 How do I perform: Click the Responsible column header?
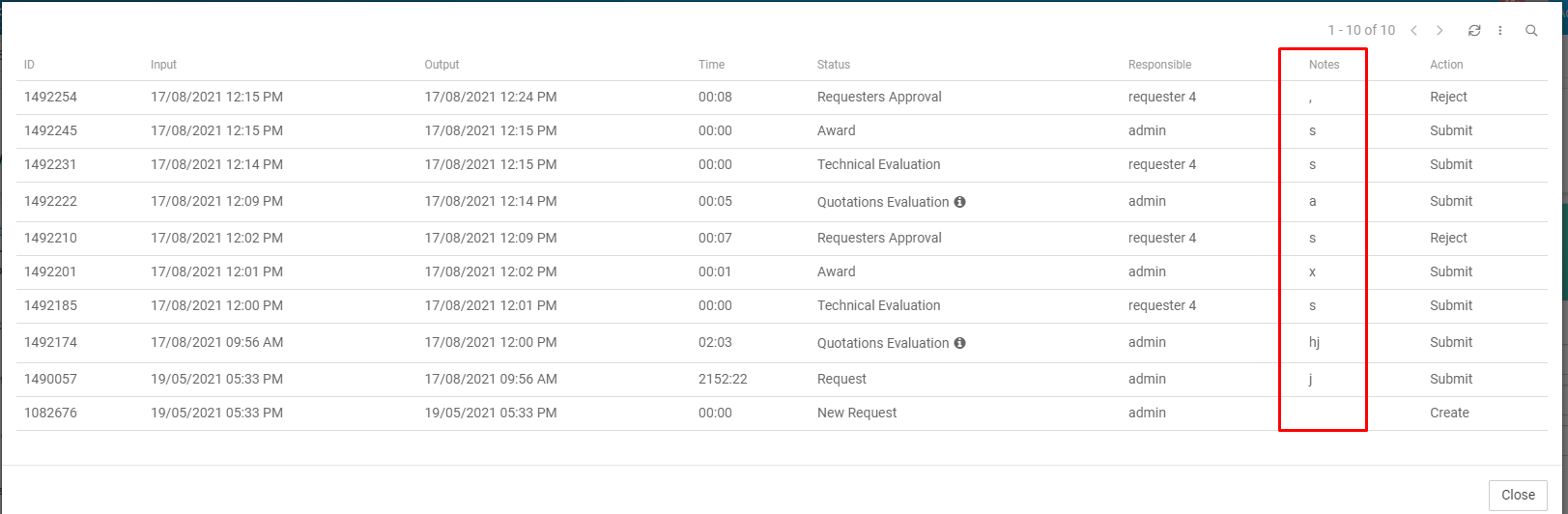1159,65
